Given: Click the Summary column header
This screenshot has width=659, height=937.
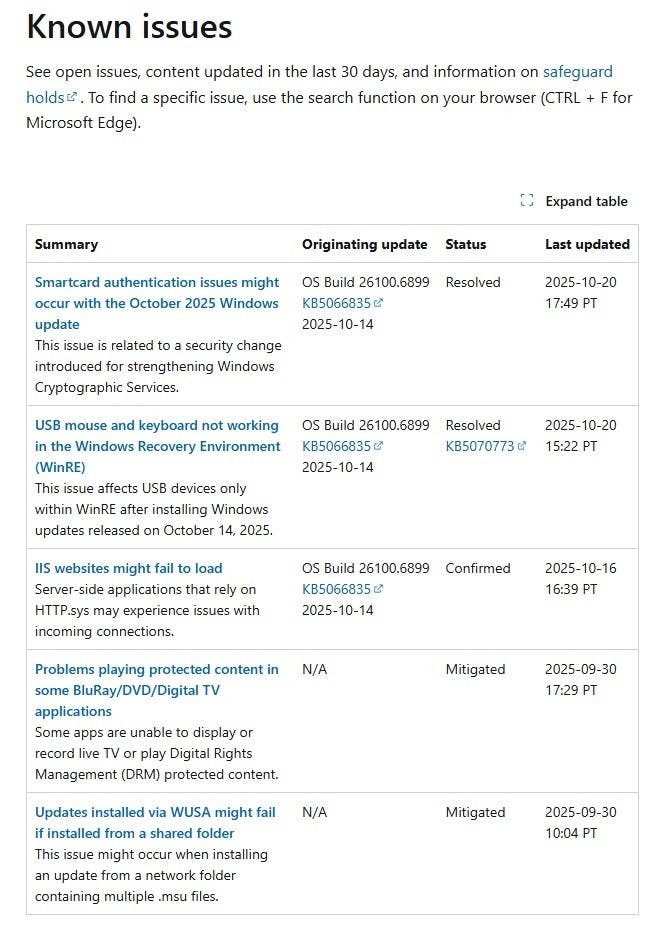Looking at the screenshot, I should pyautogui.click(x=66, y=244).
